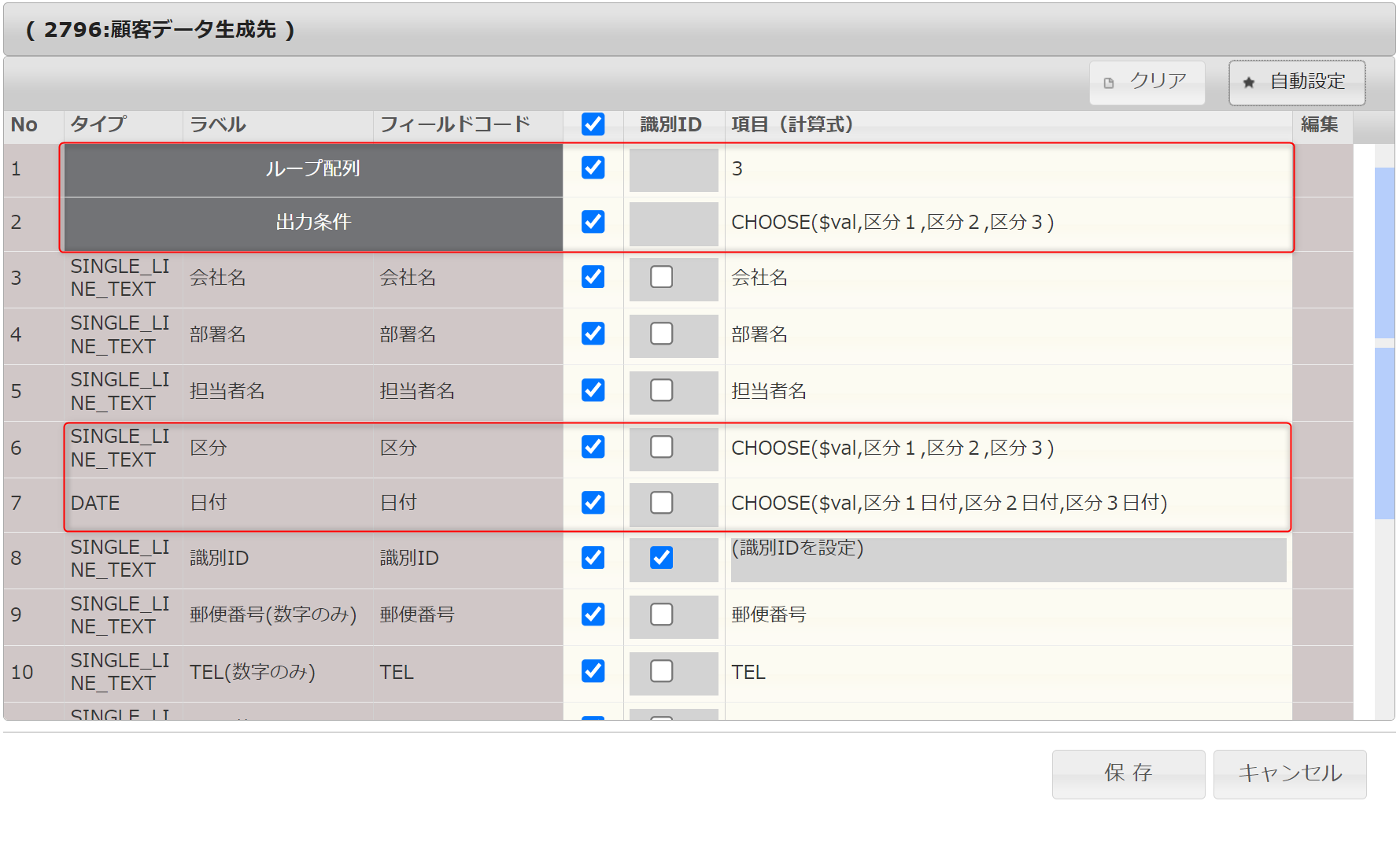Uncheck the enable checkbox in row 8
Image resolution: width=1400 pixels, height=845 pixels.
(593, 558)
